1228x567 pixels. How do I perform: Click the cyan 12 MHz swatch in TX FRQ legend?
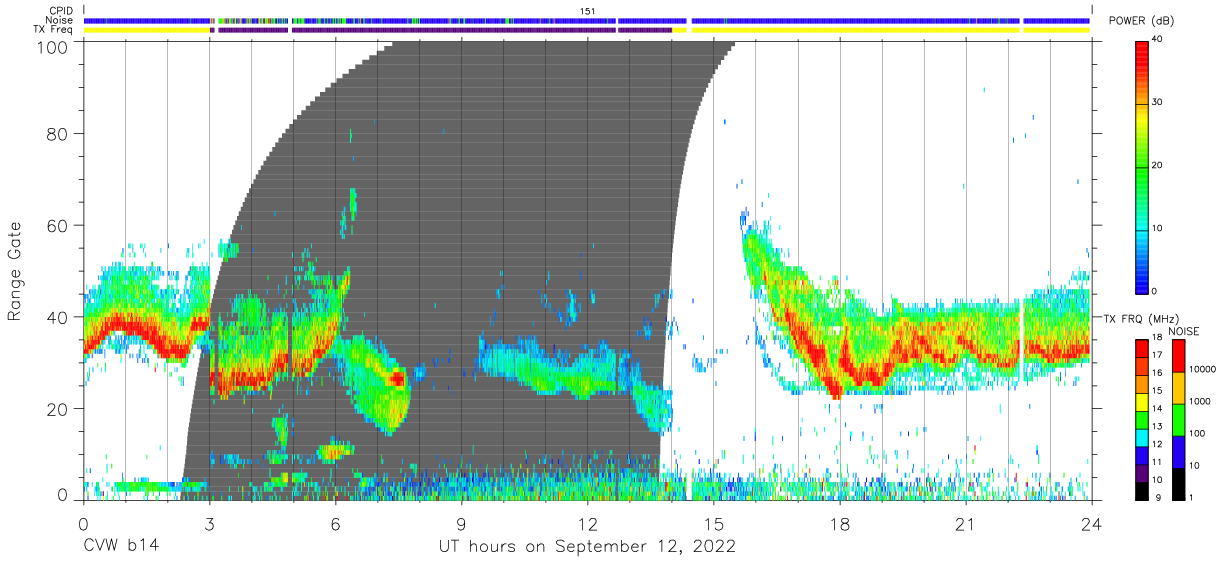pyautogui.click(x=1142, y=437)
